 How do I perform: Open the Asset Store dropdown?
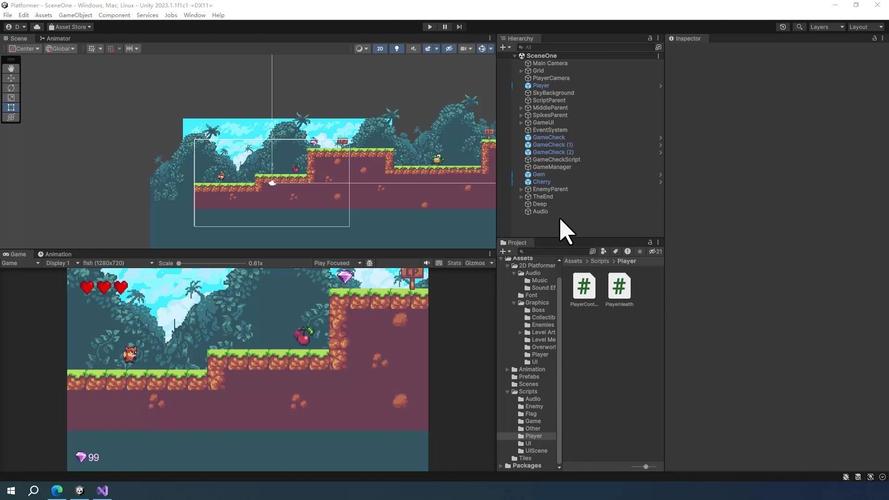pos(70,27)
